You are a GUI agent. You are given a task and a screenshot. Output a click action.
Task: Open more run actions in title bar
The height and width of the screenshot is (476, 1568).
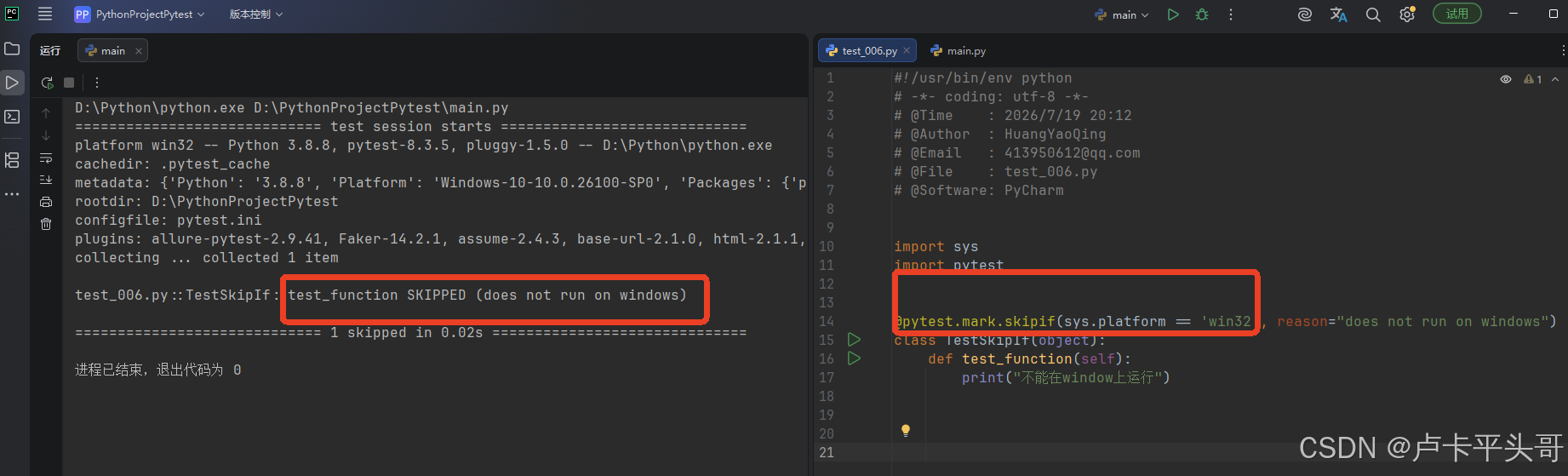pyautogui.click(x=1231, y=14)
